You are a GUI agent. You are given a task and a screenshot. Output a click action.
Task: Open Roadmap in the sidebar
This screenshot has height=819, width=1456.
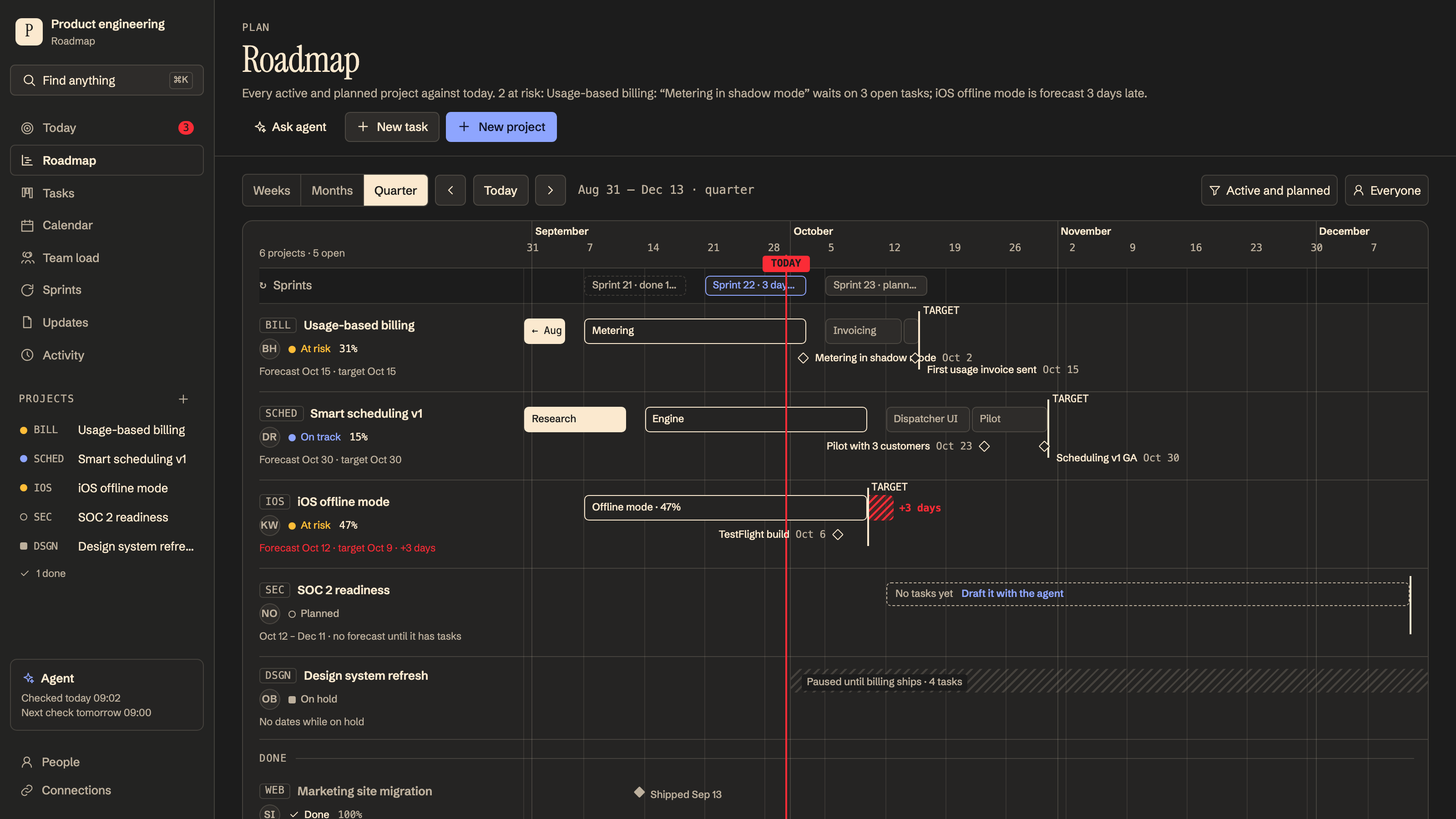107,161
